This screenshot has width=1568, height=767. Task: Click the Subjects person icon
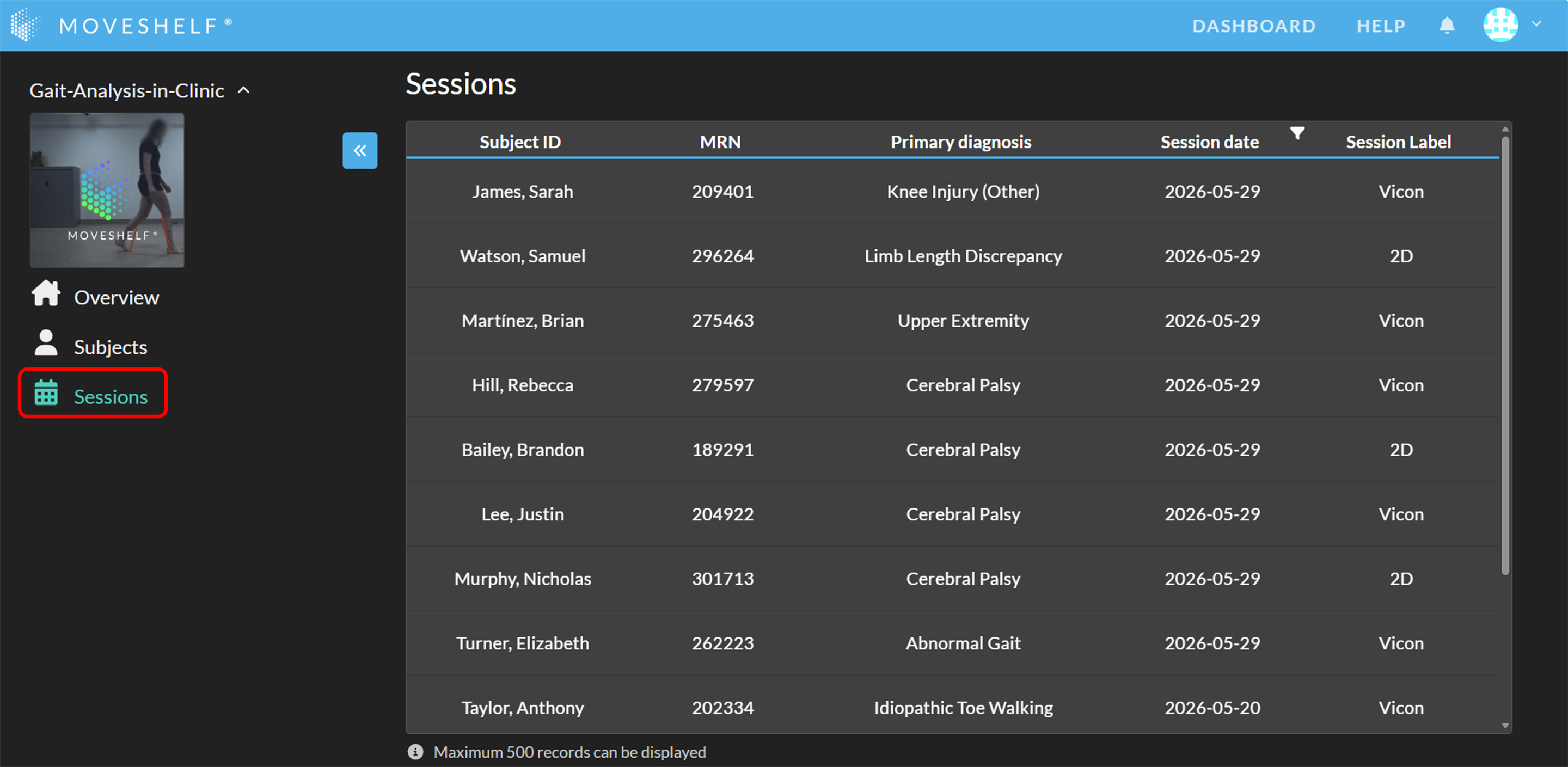(46, 343)
